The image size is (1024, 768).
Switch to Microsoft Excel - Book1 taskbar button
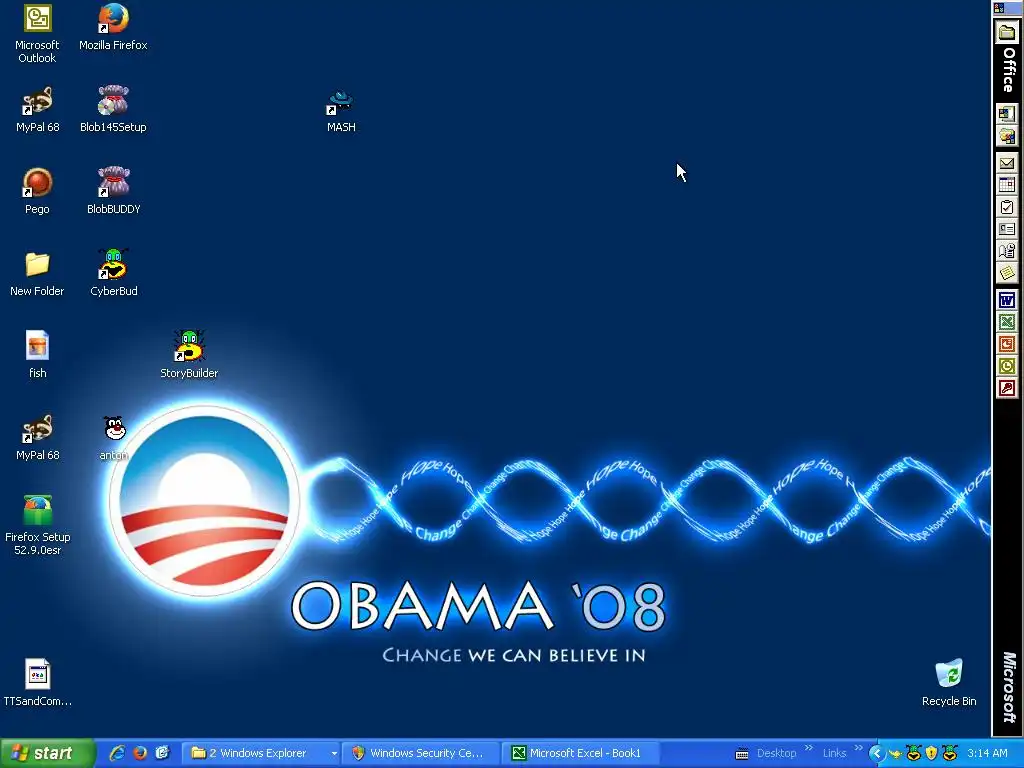(581, 753)
